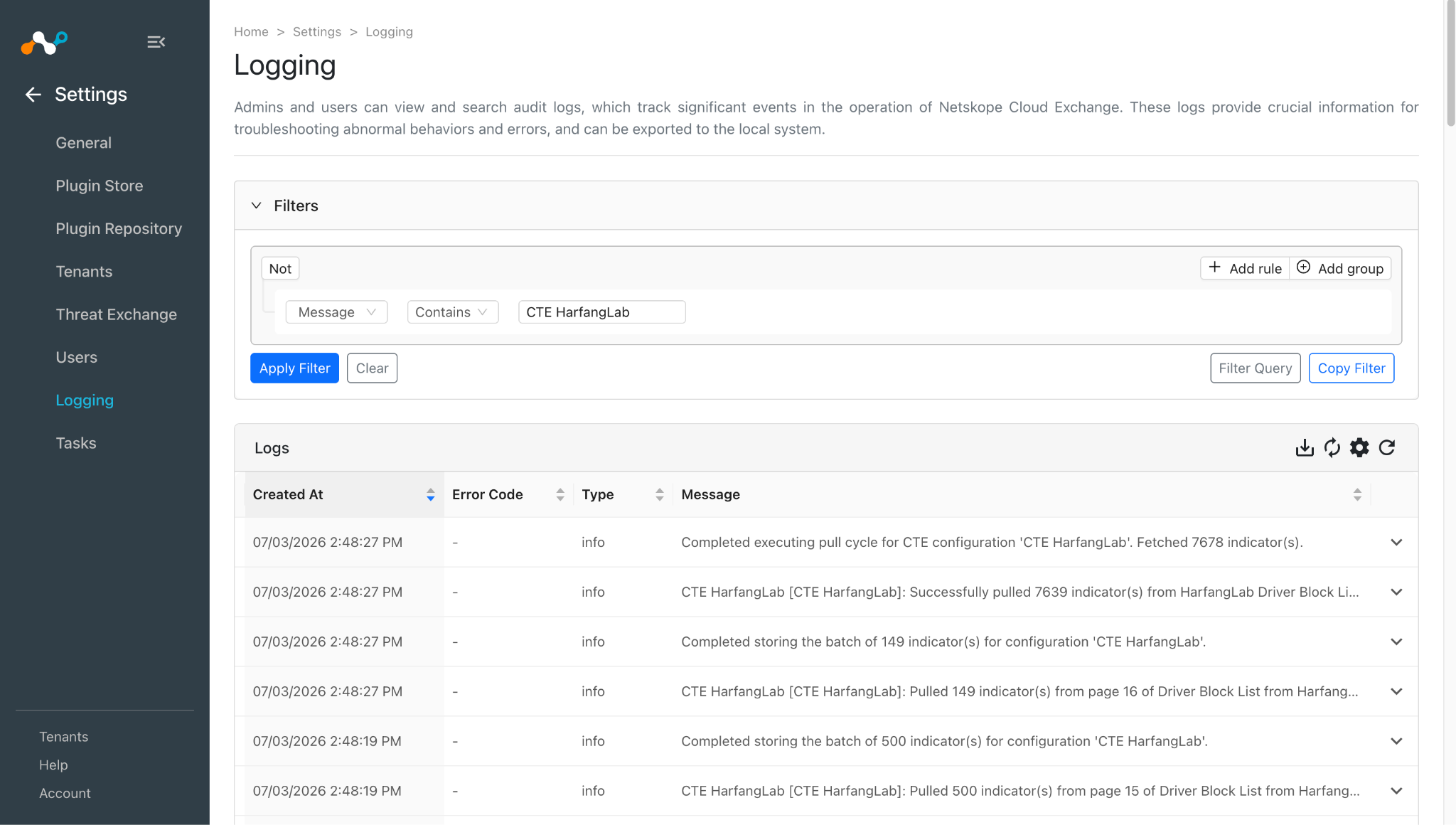Image resolution: width=1456 pixels, height=825 pixels.
Task: Open Users settings page
Action: (x=77, y=357)
